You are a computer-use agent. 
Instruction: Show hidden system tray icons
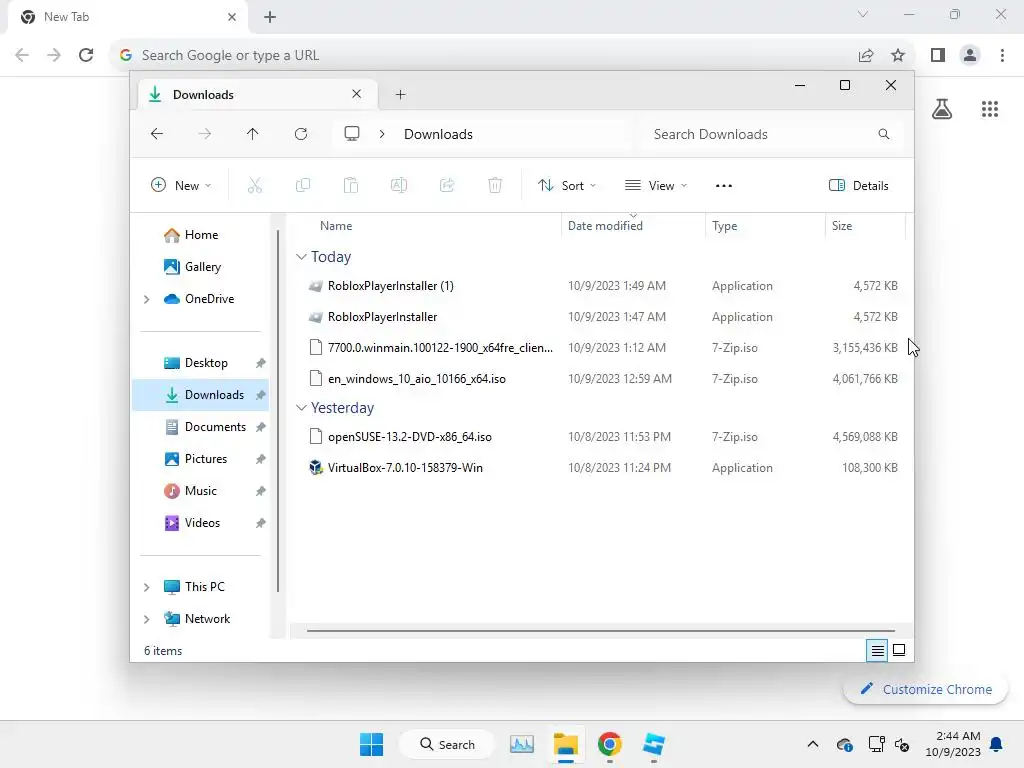[812, 744]
